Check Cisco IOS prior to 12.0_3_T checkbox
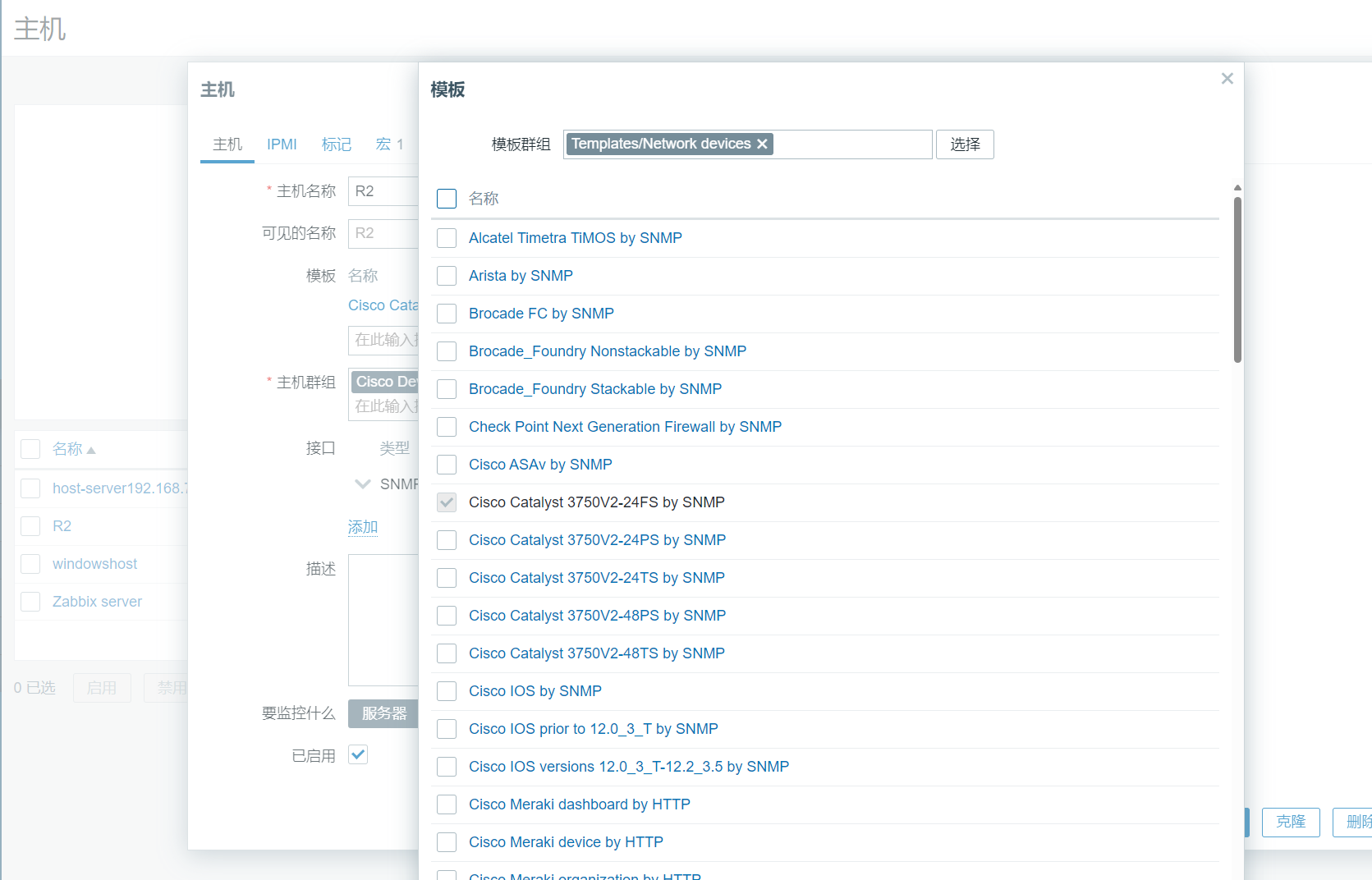Viewport: 1372px width, 880px height. 447,729
